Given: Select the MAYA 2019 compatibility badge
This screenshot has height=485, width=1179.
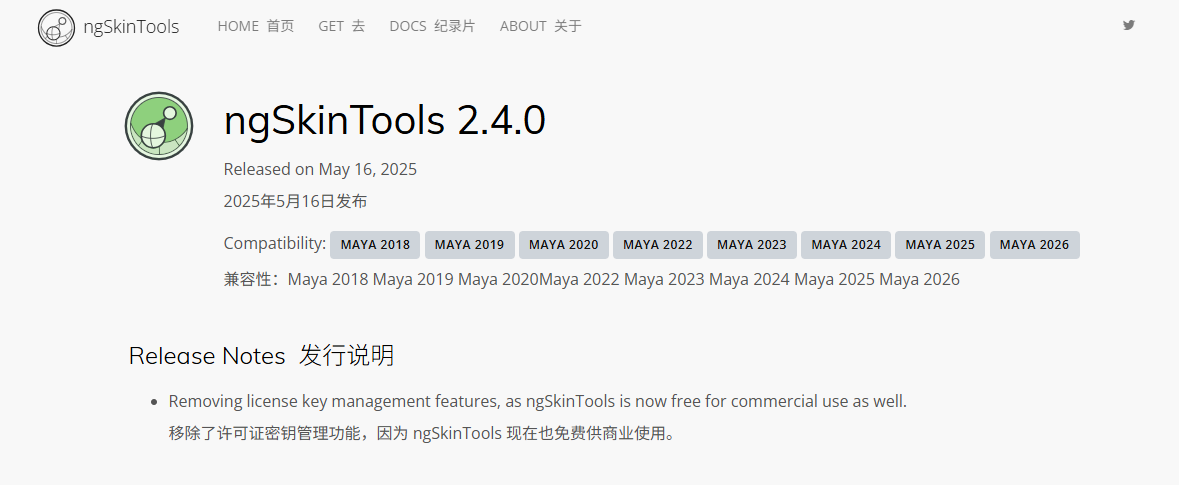Looking at the screenshot, I should click(x=469, y=245).
